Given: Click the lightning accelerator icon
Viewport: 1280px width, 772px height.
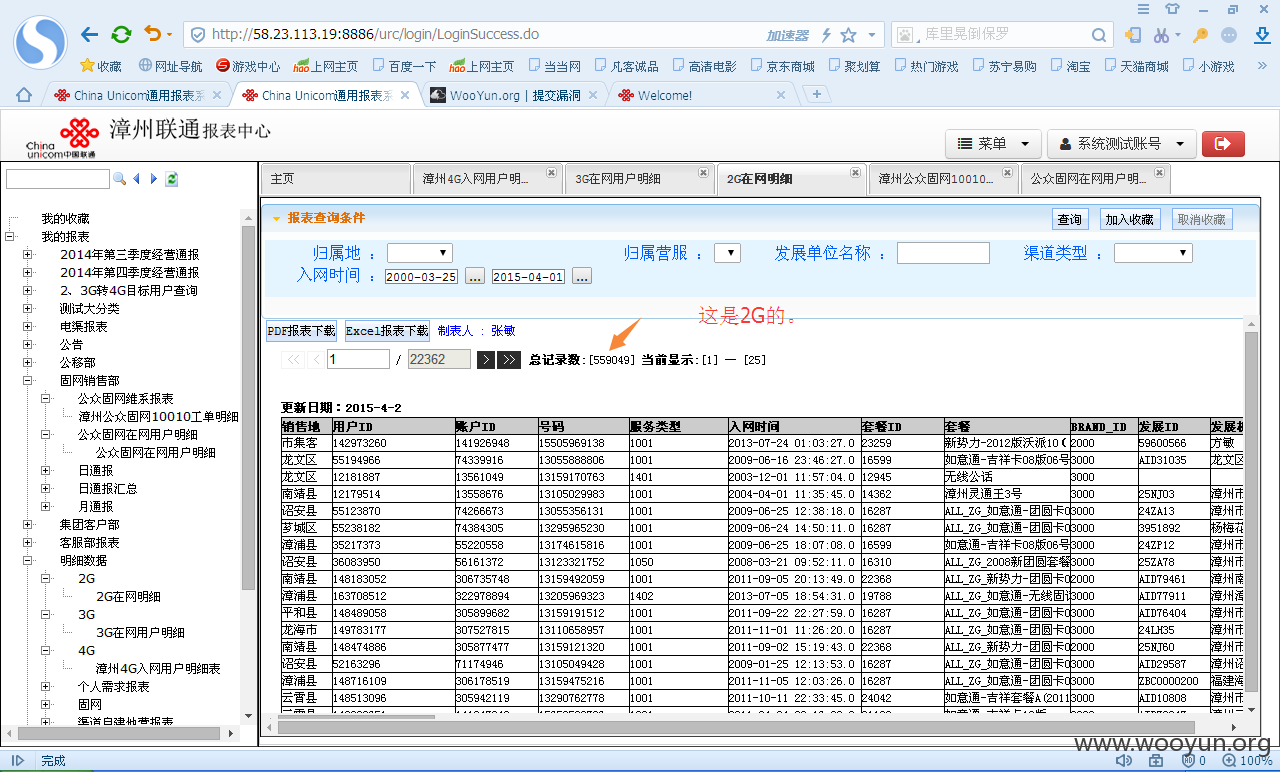Looking at the screenshot, I should coord(826,35).
